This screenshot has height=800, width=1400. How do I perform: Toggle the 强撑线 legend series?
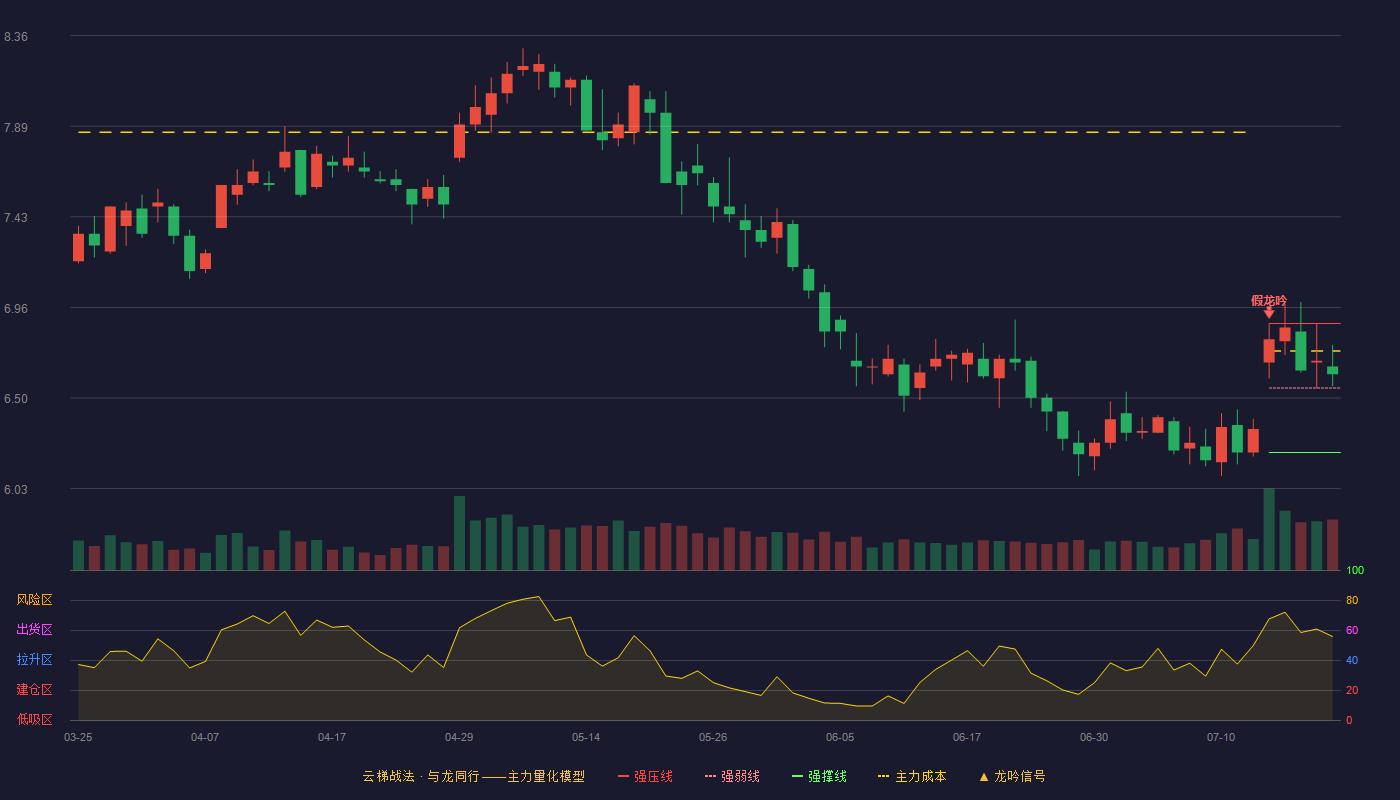coord(819,776)
